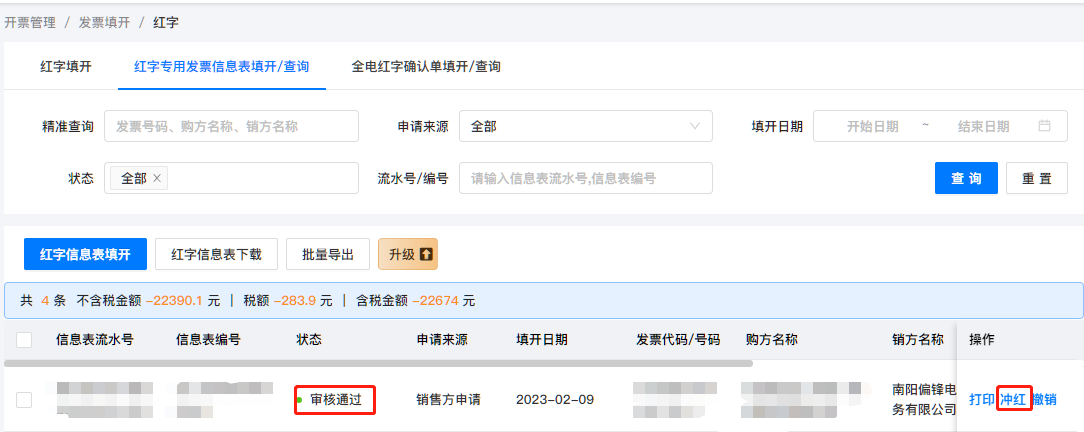Click the upgrade arrow icon on 升级
The image size is (1084, 432).
(x=426, y=254)
